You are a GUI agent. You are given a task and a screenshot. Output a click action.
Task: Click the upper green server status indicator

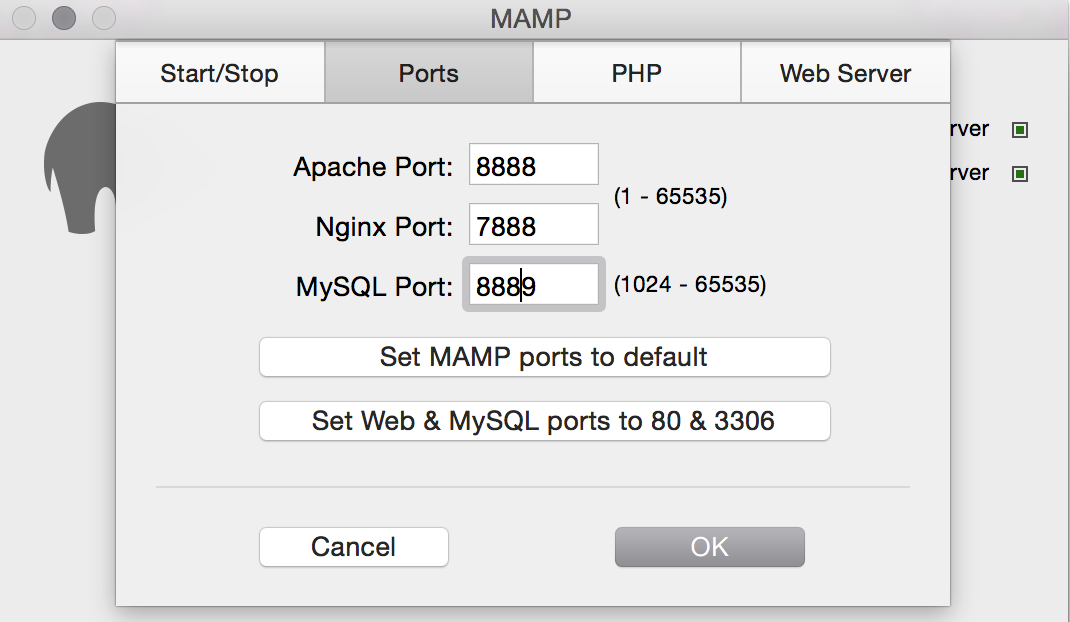(1020, 130)
